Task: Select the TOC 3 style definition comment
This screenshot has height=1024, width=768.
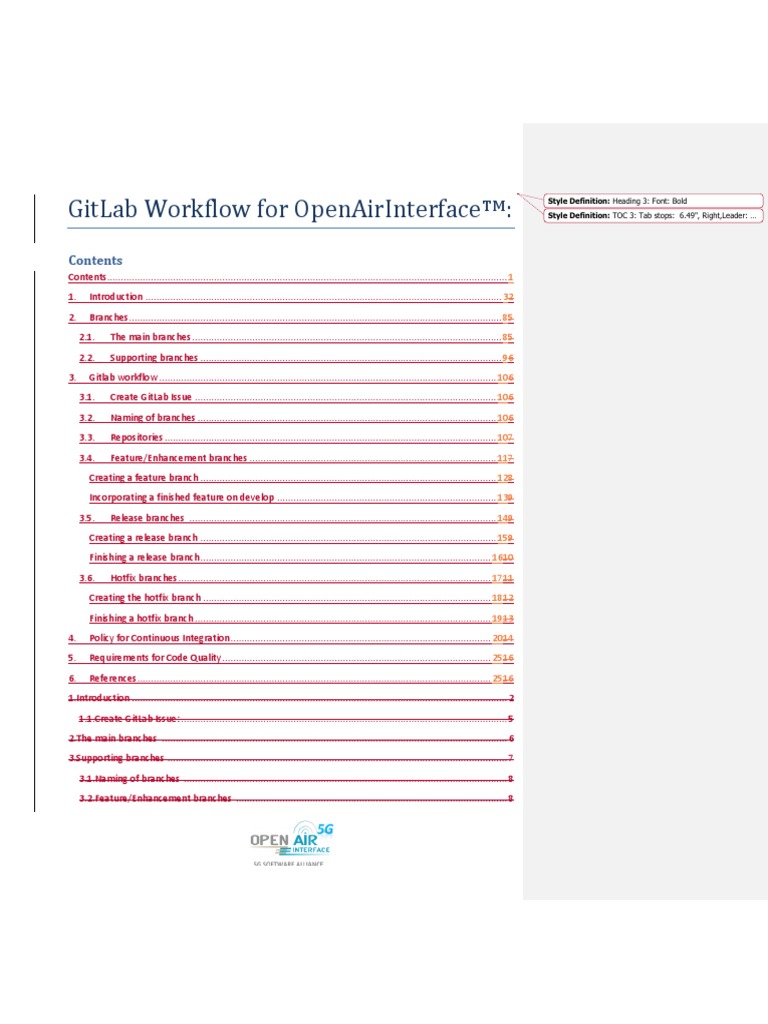Action: [x=653, y=216]
